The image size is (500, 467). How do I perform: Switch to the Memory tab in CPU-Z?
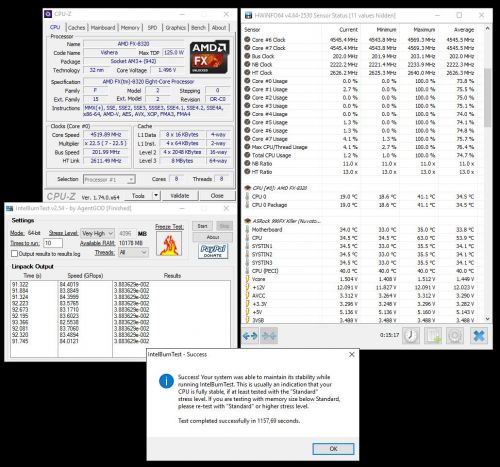[x=130, y=28]
